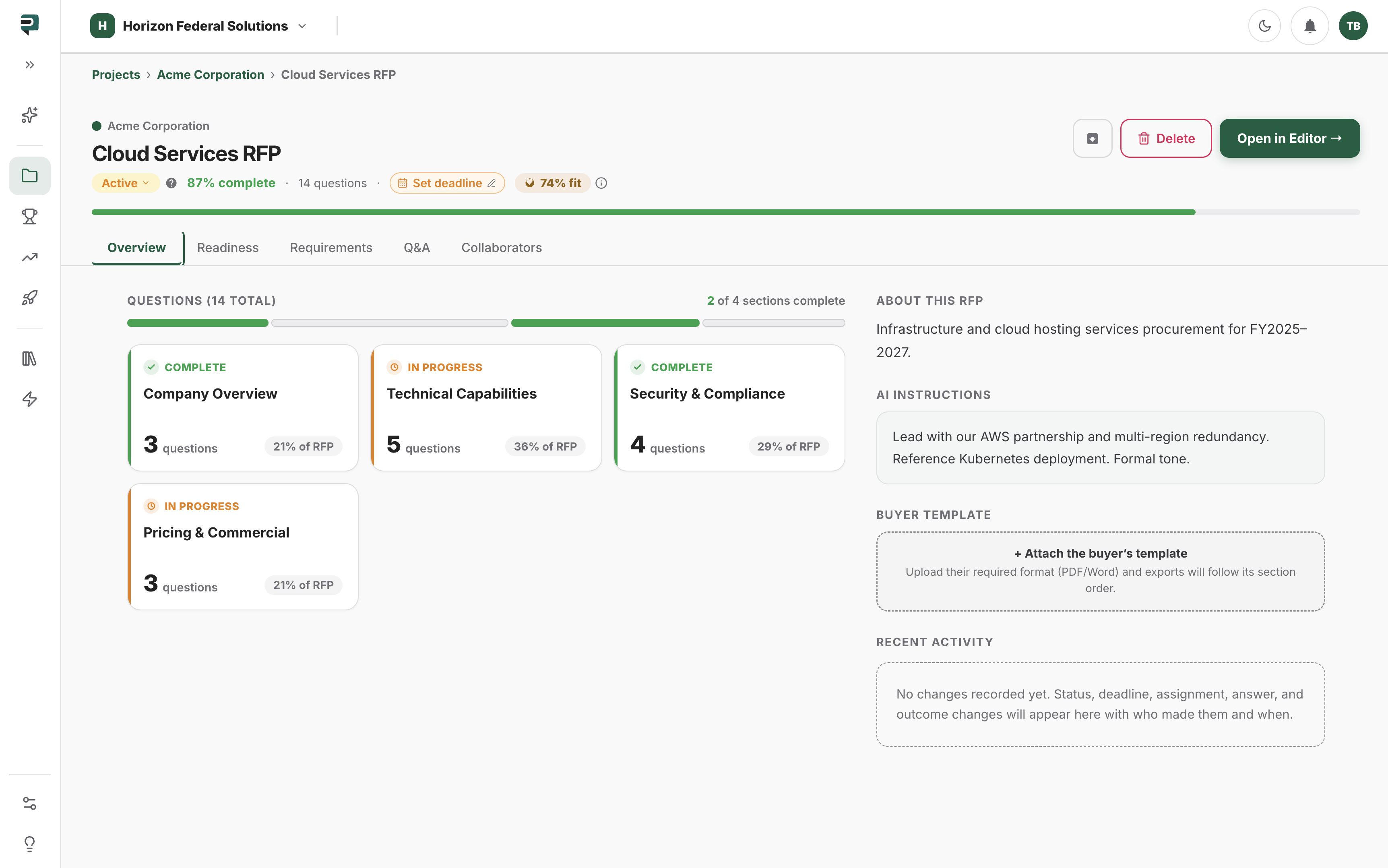Open notifications bell
This screenshot has height=868, width=1388.
click(1310, 26)
